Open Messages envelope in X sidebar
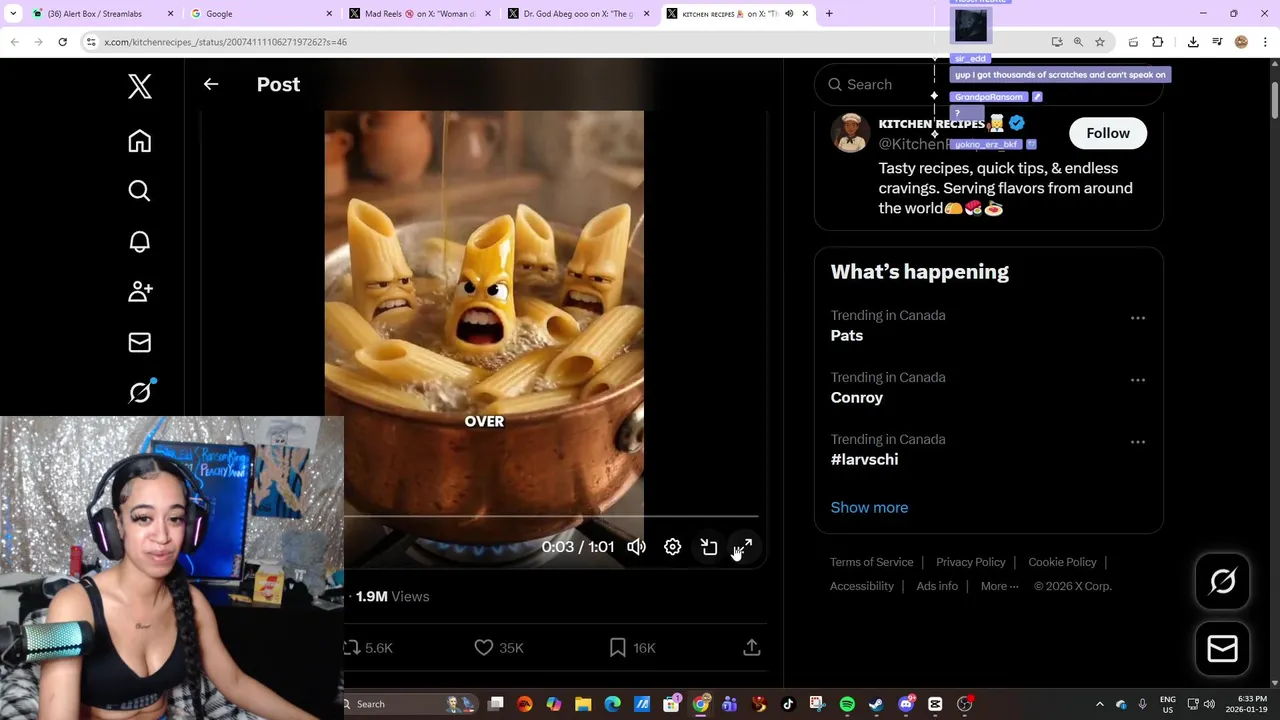This screenshot has height=720, width=1280. pyautogui.click(x=140, y=342)
